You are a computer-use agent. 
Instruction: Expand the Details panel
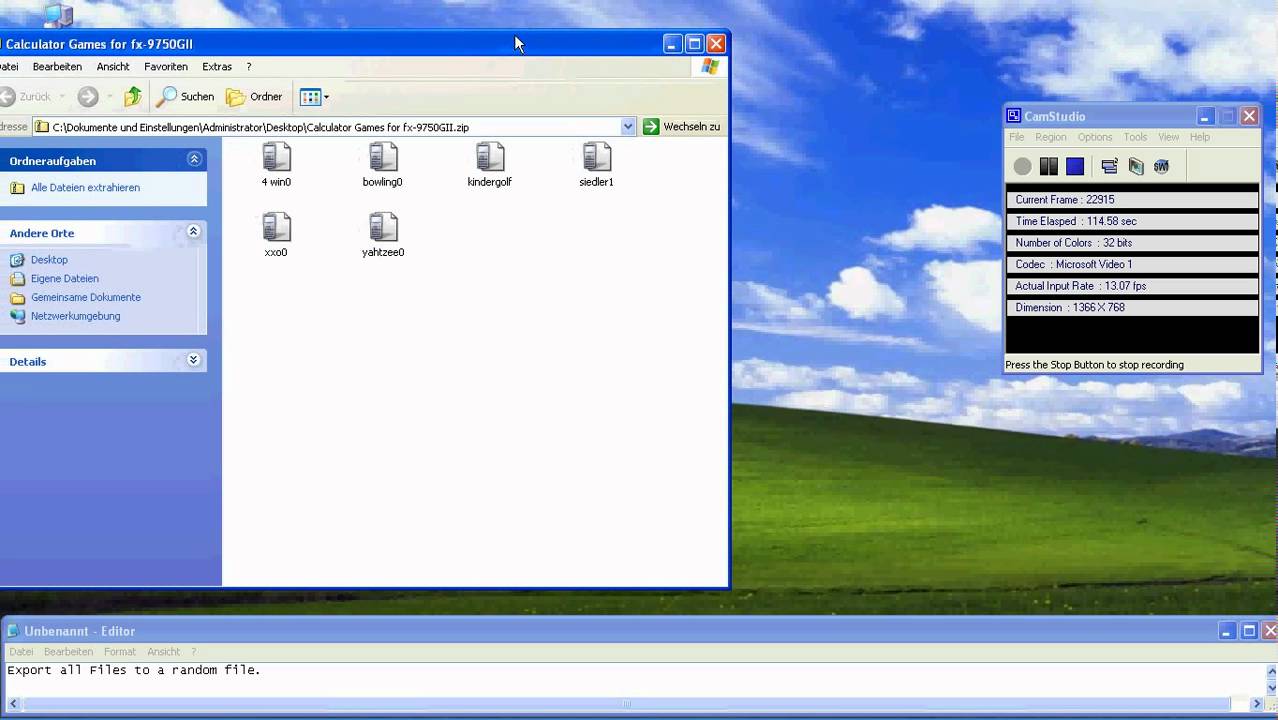pos(194,361)
